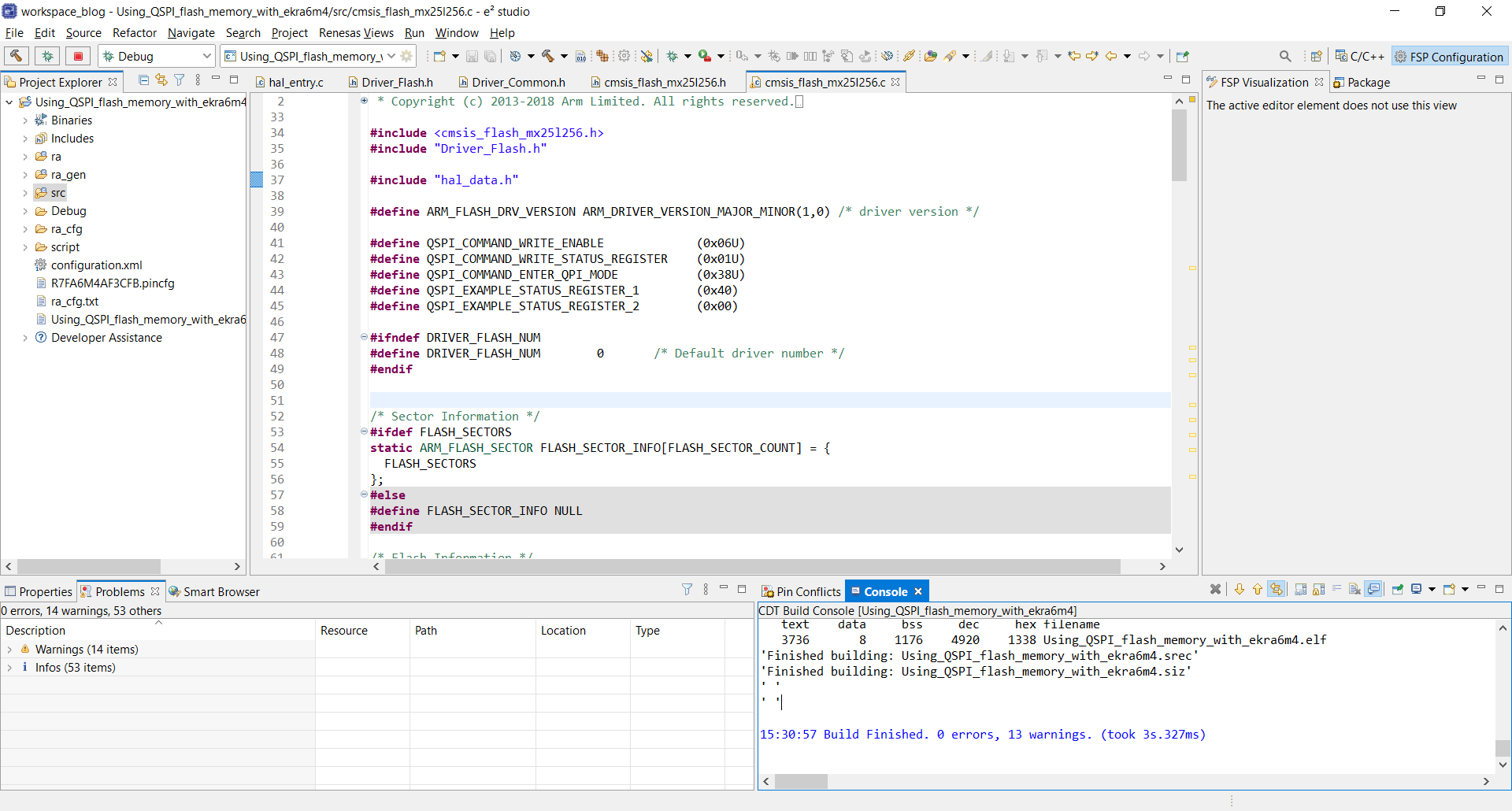1512x811 pixels.
Task: Click the toolbar hammer Build icon
Action: point(548,56)
